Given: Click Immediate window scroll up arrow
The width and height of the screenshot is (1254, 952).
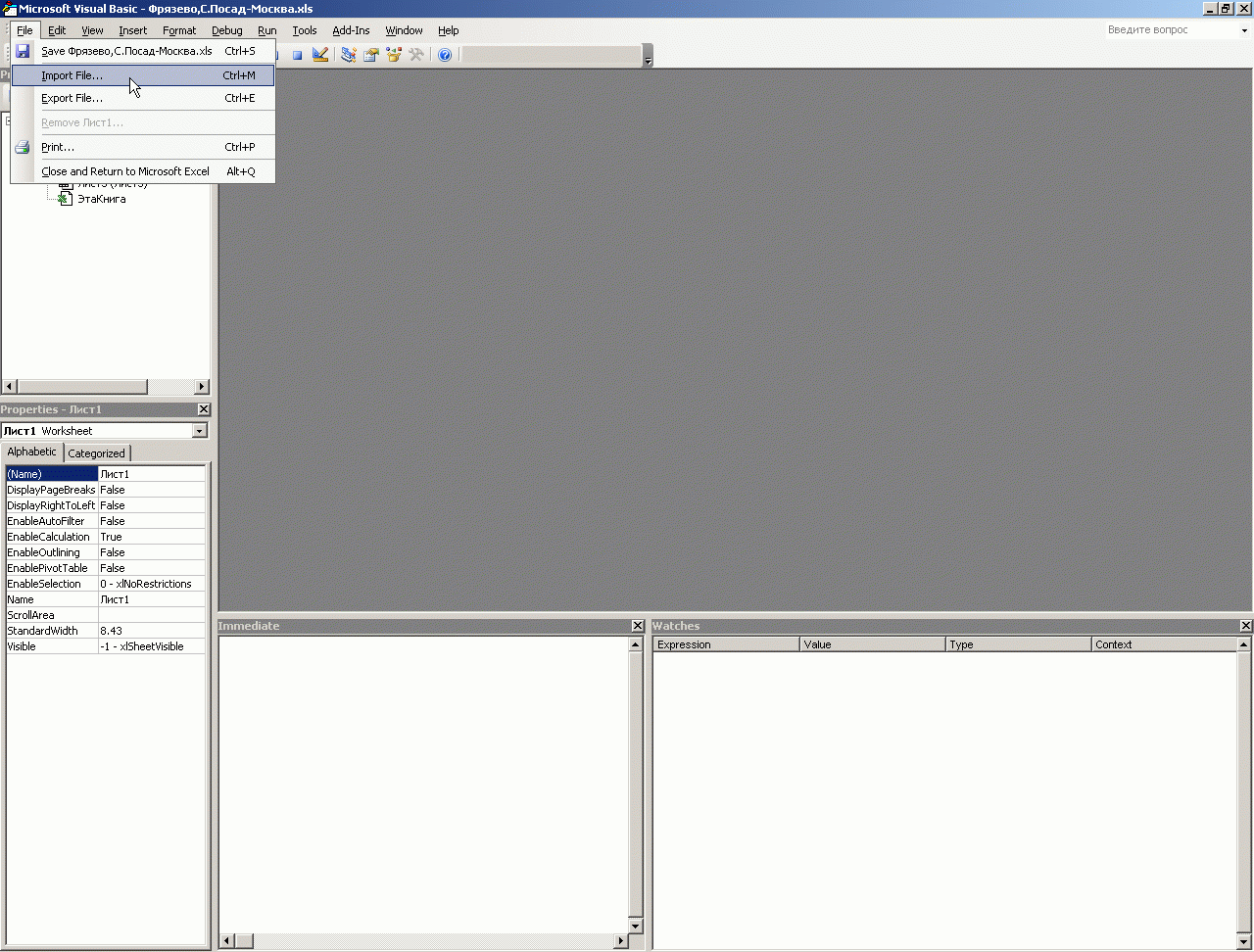Looking at the screenshot, I should pos(635,644).
